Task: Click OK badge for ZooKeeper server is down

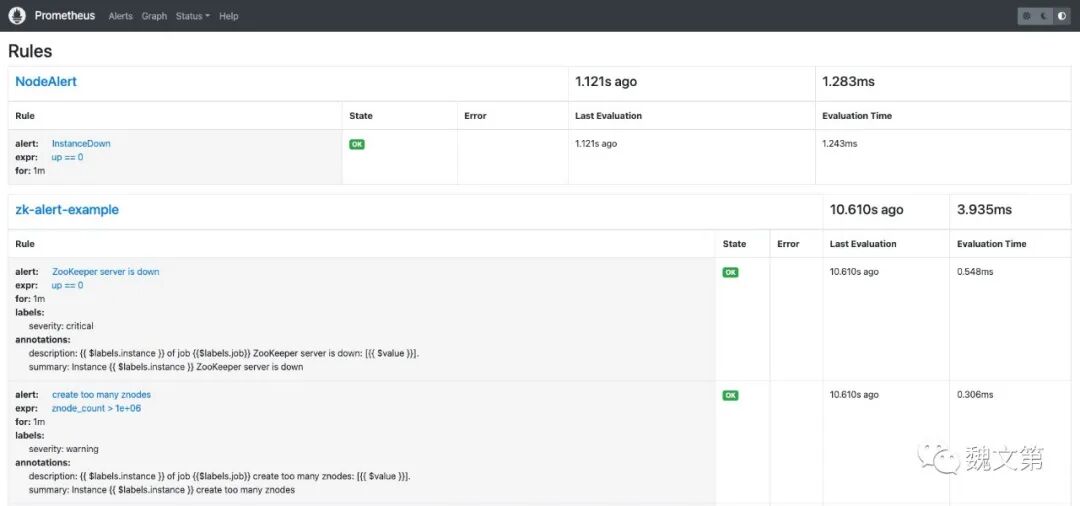Action: pyautogui.click(x=730, y=273)
